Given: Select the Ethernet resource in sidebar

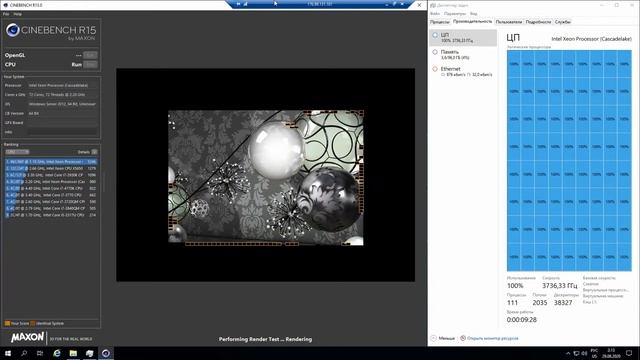Looking at the screenshot, I should click(463, 72).
